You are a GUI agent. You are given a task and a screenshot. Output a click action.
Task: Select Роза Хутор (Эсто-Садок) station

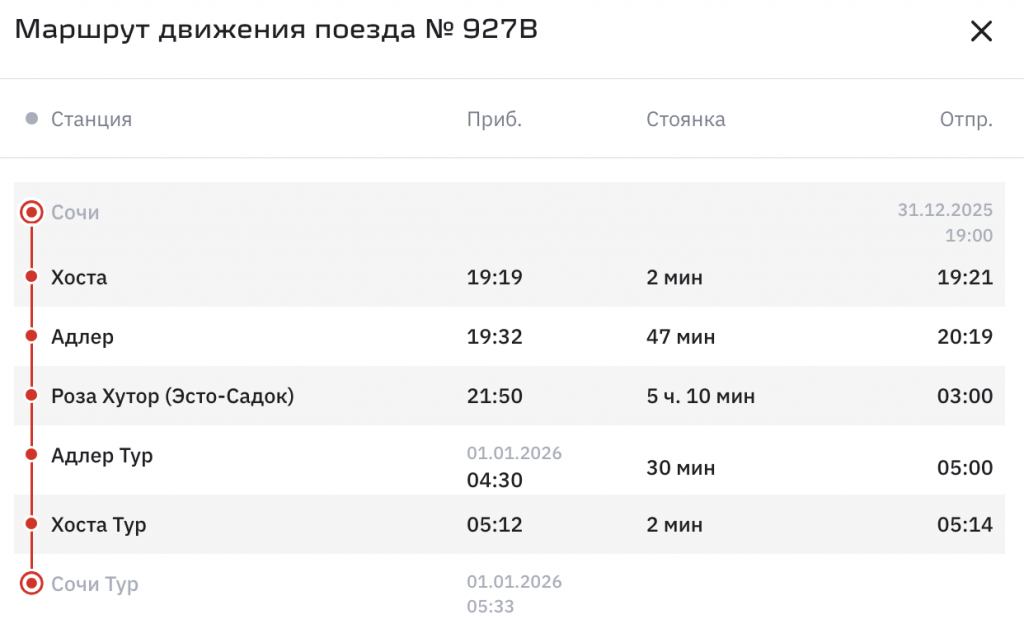click(x=172, y=396)
